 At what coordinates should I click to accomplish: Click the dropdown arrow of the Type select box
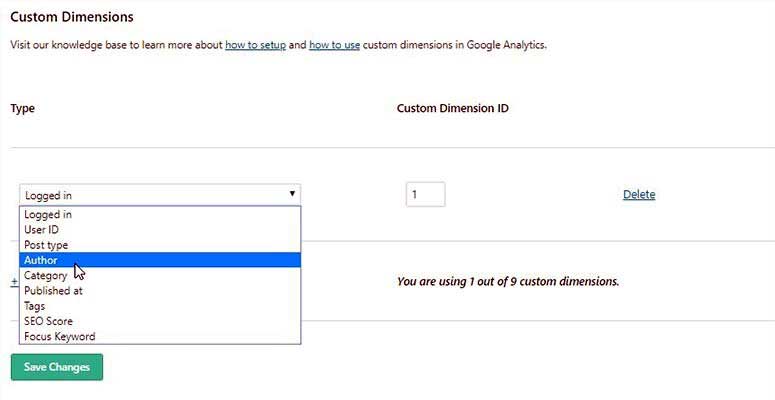coord(292,194)
